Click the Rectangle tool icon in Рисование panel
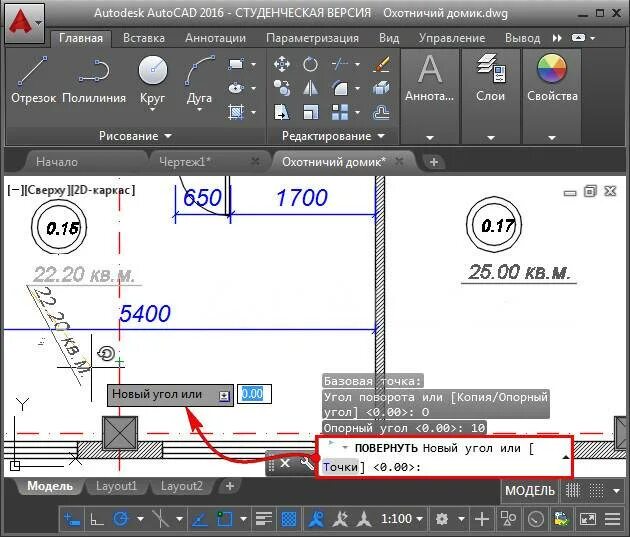 (236, 64)
